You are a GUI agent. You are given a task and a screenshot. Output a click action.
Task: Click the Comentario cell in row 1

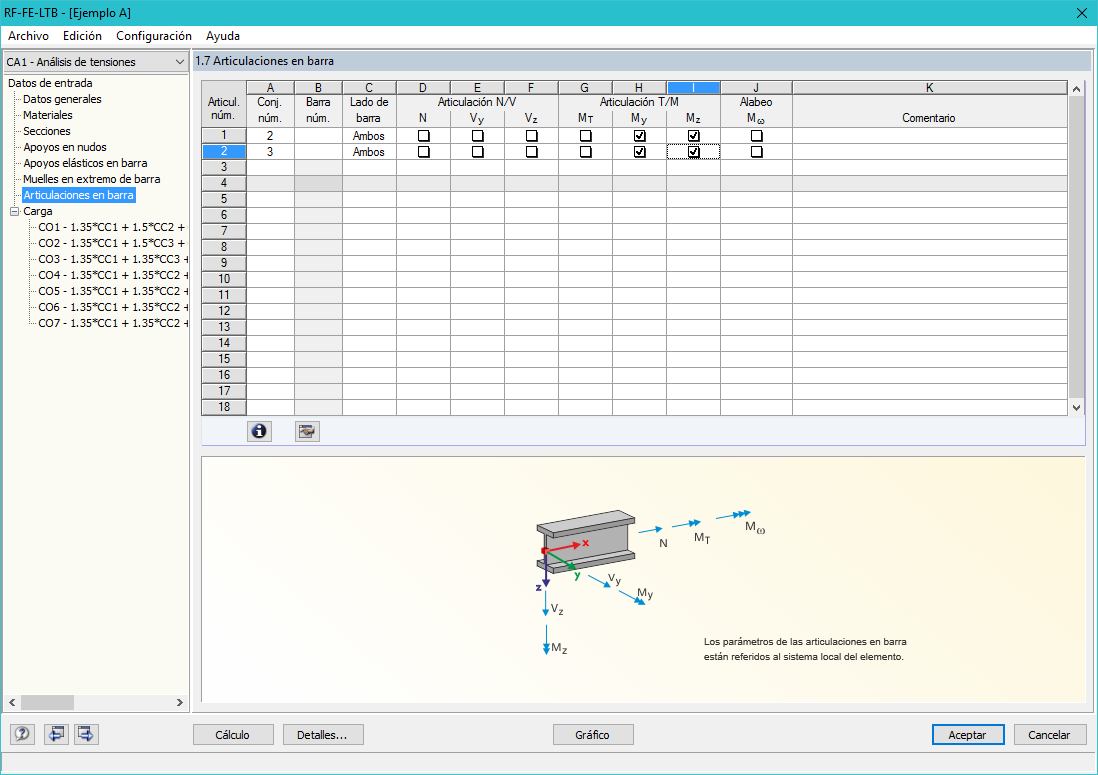(x=929, y=136)
